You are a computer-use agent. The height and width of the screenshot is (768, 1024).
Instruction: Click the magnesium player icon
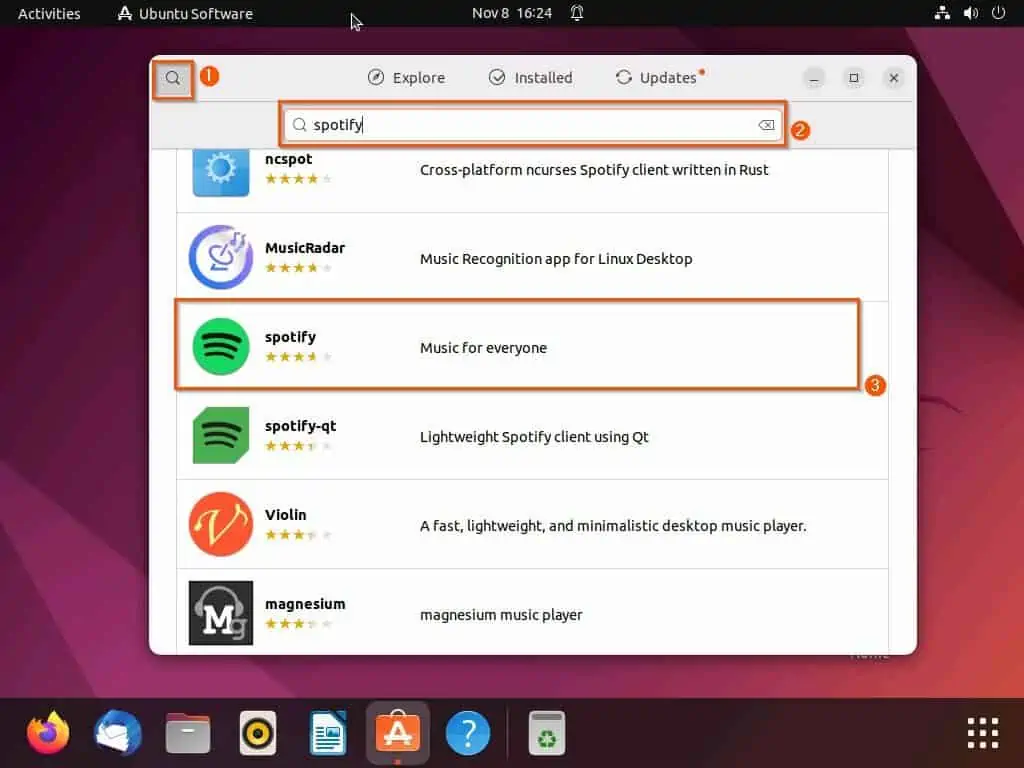tap(220, 613)
